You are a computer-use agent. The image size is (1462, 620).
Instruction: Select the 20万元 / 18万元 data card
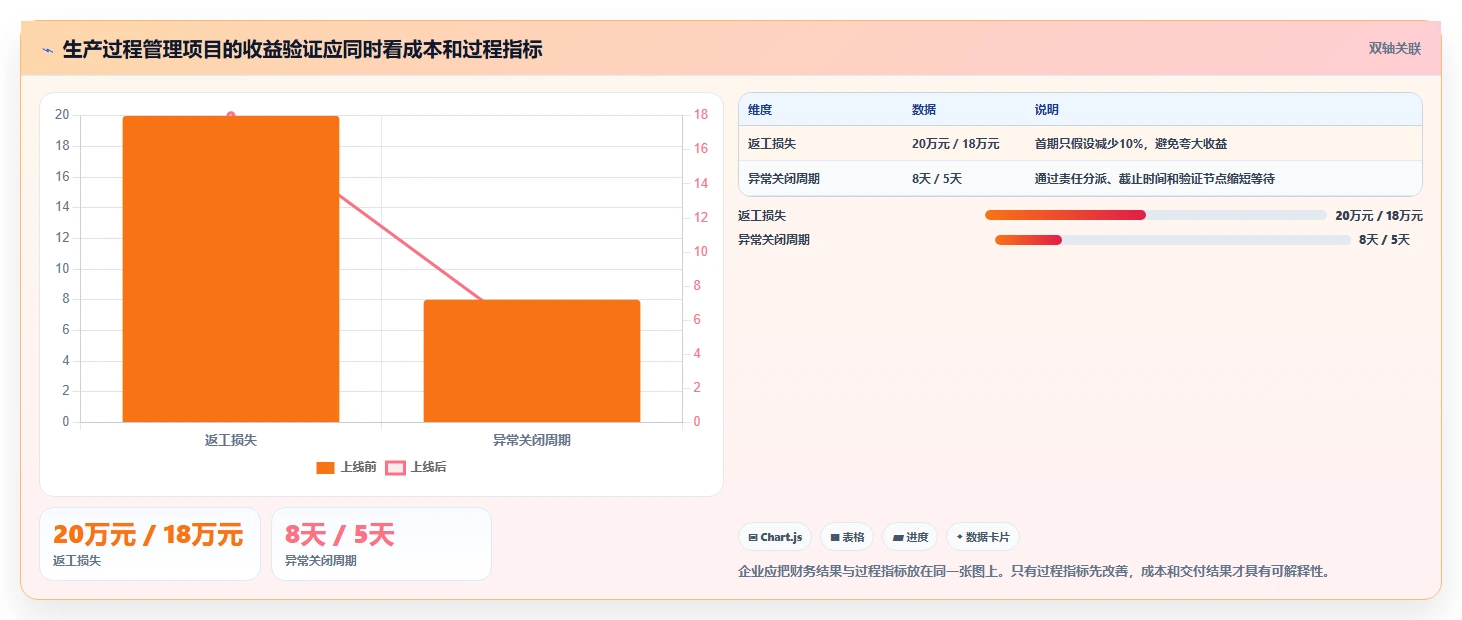[x=150, y=544]
